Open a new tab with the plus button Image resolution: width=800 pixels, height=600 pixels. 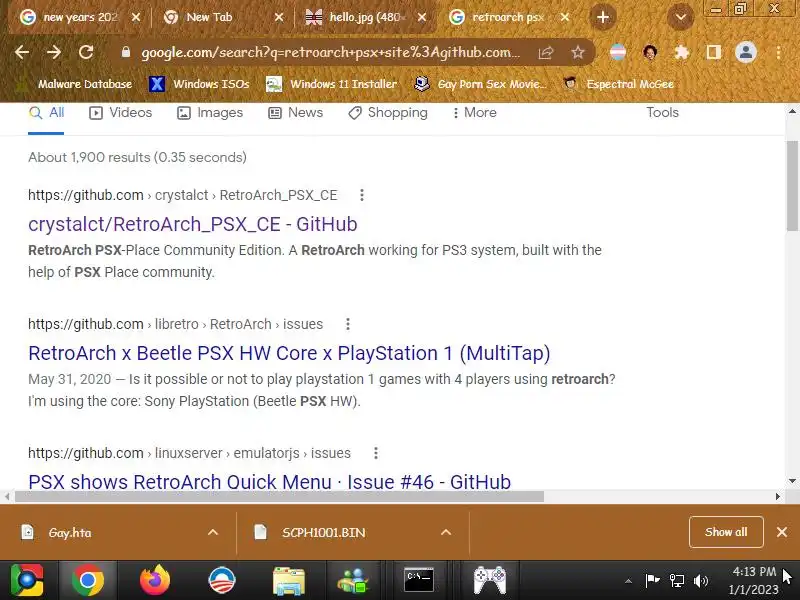click(603, 17)
